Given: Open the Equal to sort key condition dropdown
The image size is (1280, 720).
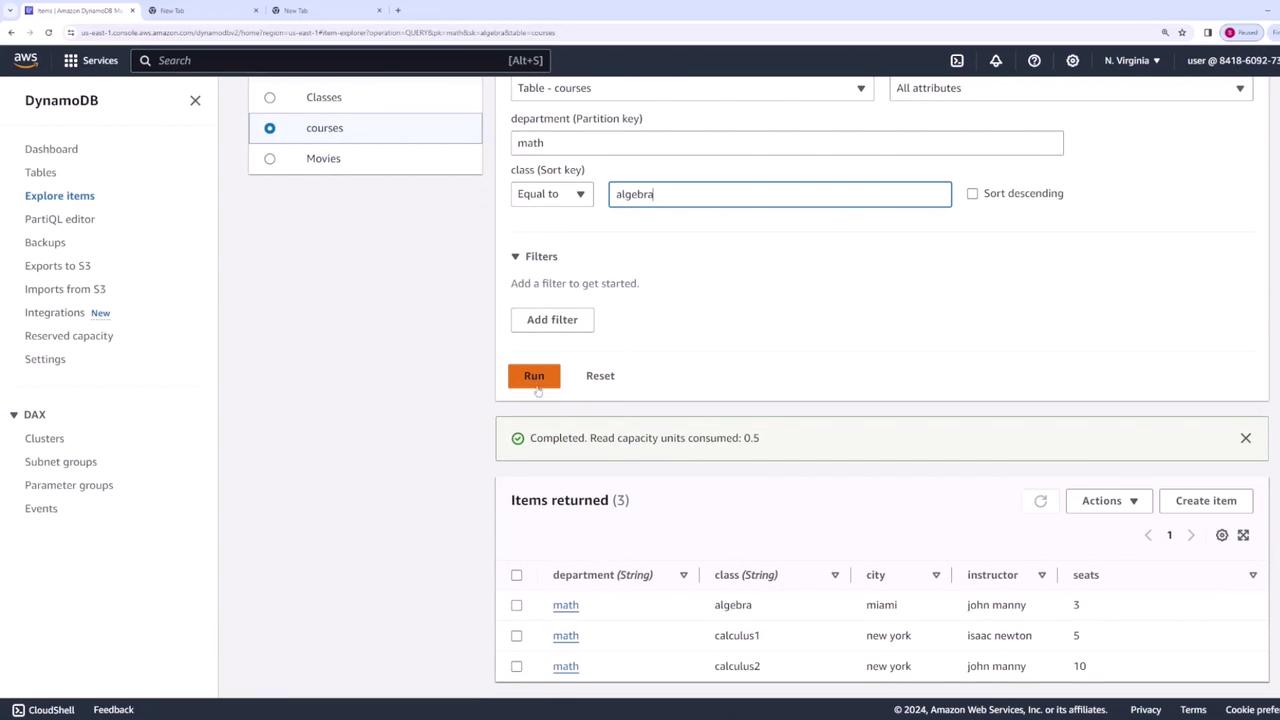Looking at the screenshot, I should (x=552, y=194).
